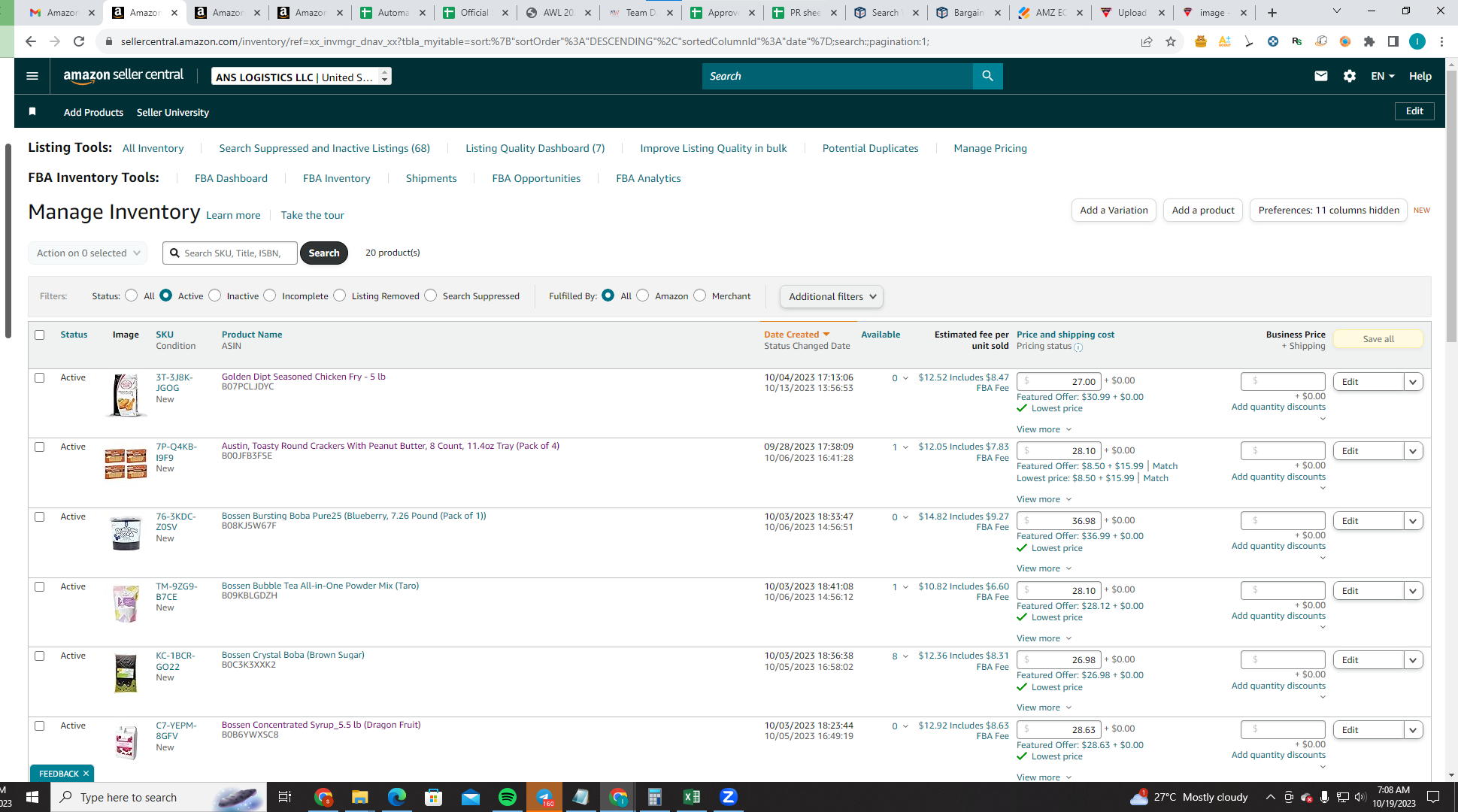This screenshot has height=812, width=1458.
Task: Open Zoom from the taskbar
Action: tap(728, 797)
